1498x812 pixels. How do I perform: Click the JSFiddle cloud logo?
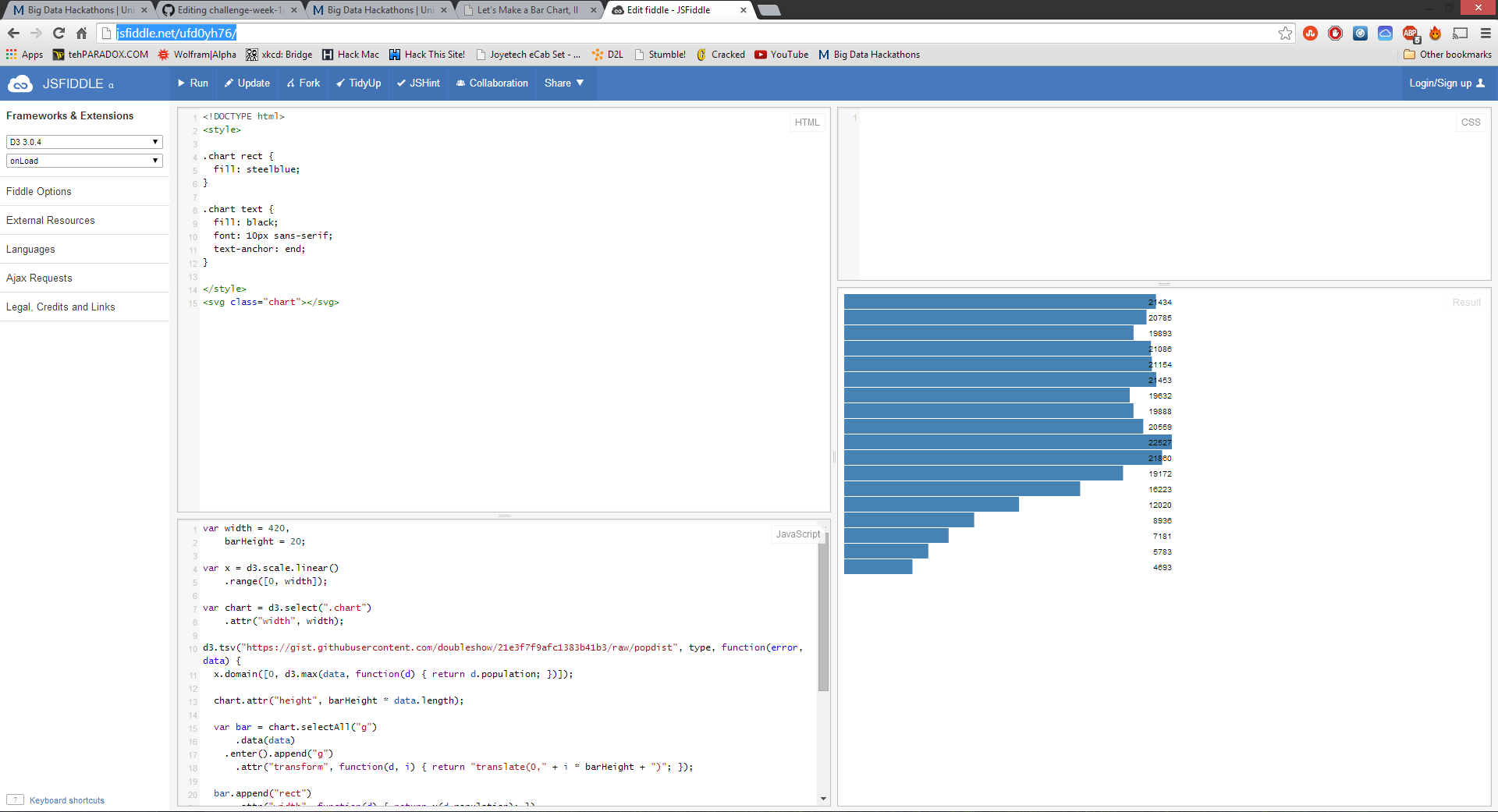pos(20,83)
